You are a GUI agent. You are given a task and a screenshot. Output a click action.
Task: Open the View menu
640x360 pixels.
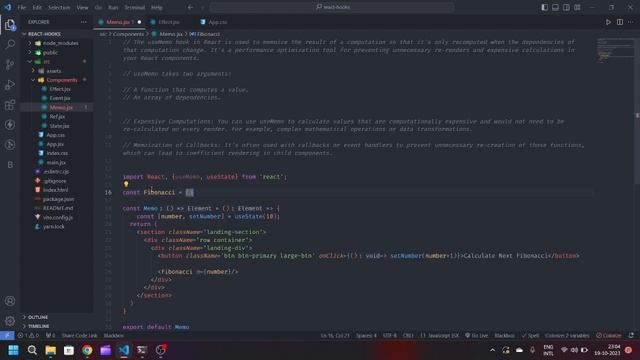click(82, 7)
